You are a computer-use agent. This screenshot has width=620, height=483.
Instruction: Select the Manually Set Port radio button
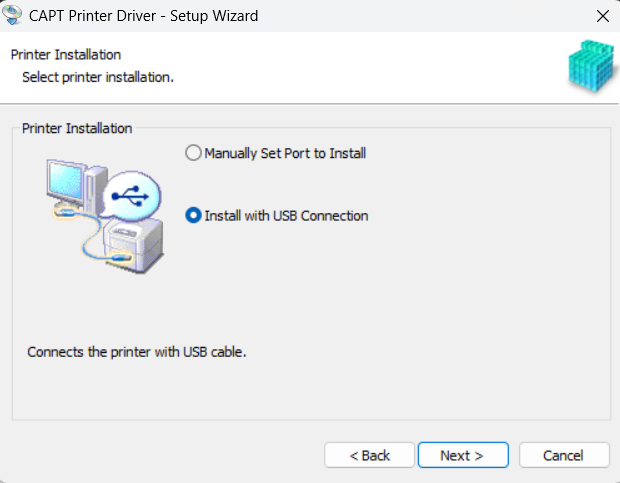click(193, 154)
